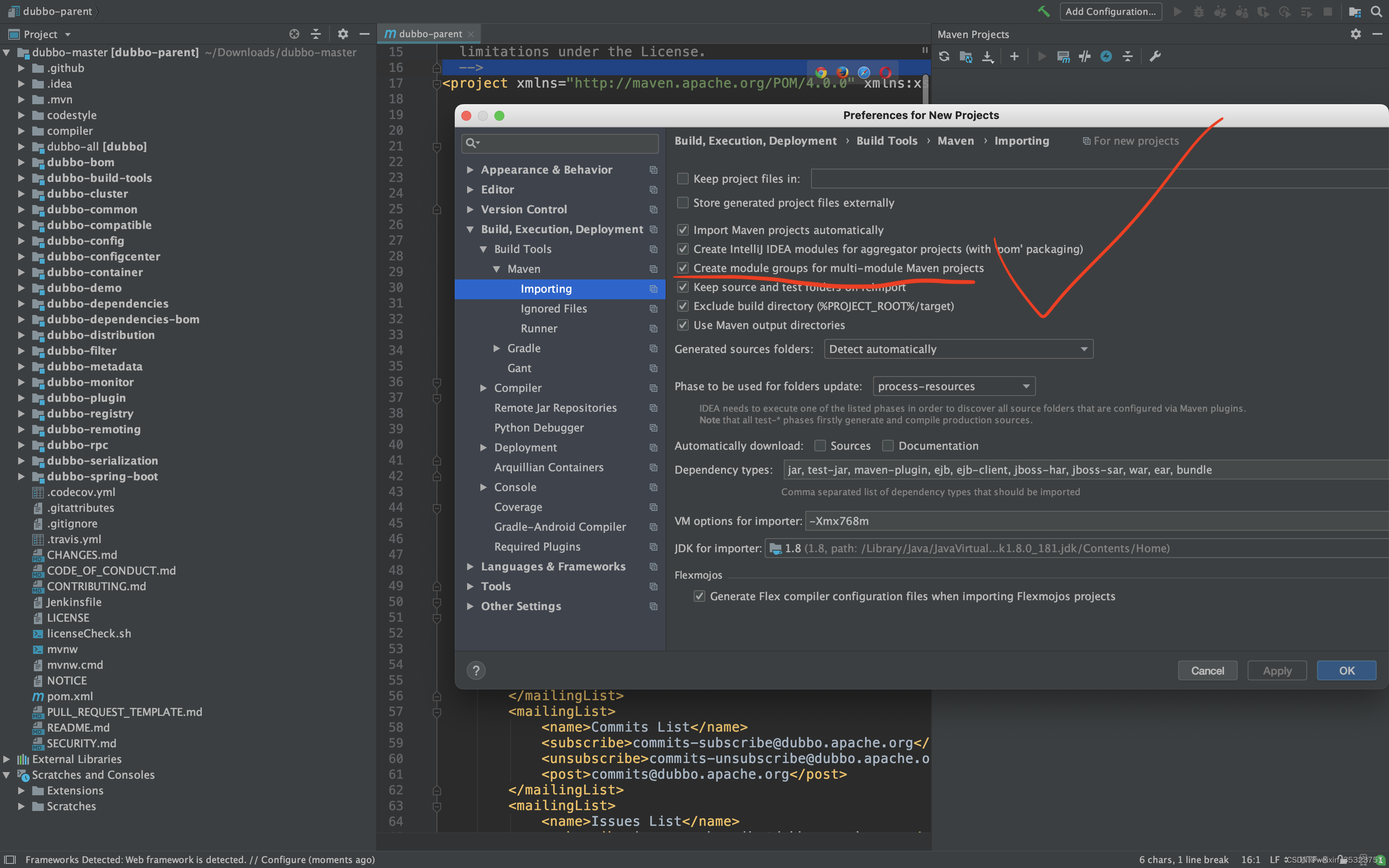Reimport all Maven projects refresh icon
Viewport: 1389px width, 868px height.
pos(944,56)
